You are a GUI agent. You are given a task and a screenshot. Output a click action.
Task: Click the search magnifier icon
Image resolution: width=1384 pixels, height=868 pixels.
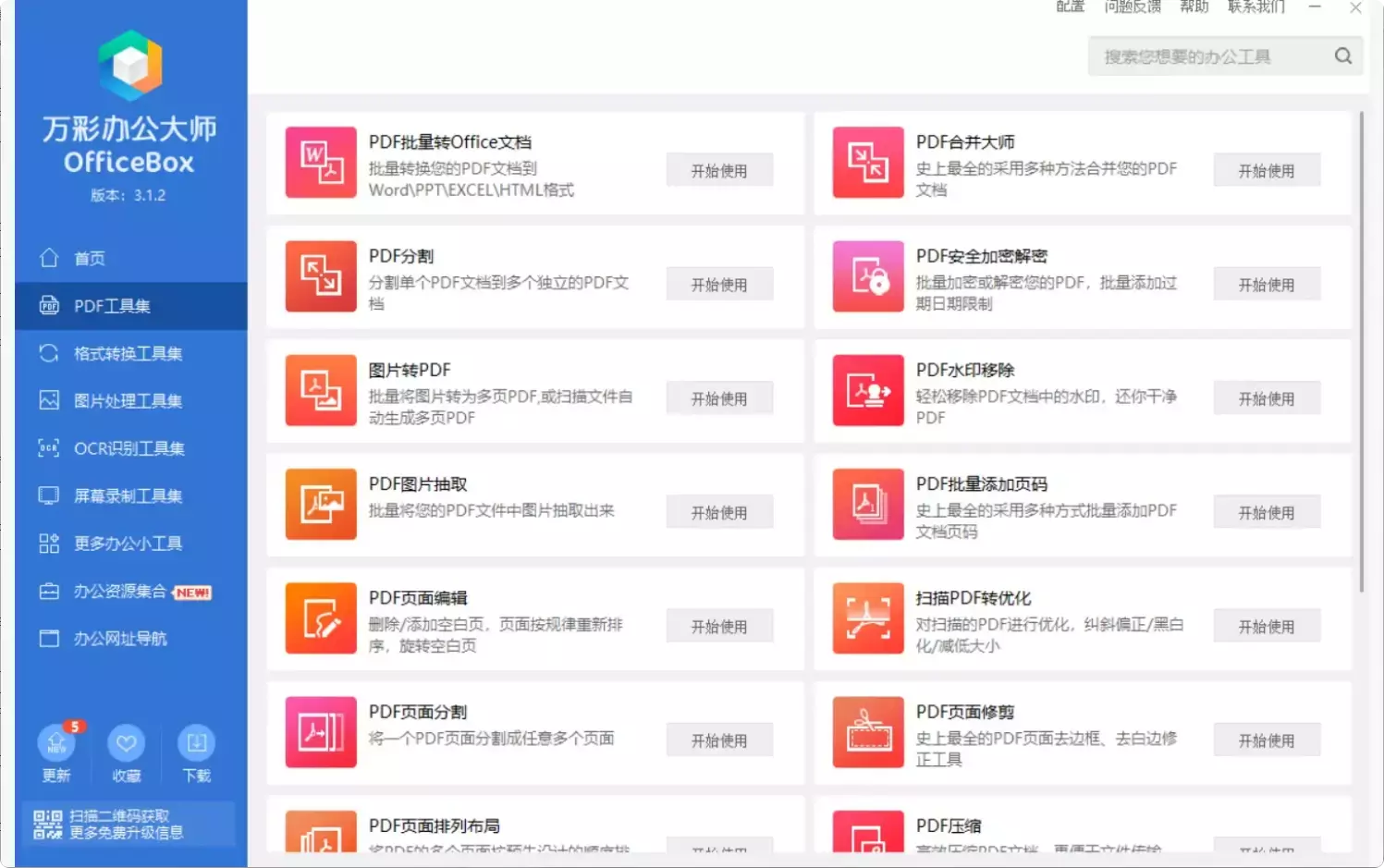pyautogui.click(x=1342, y=55)
